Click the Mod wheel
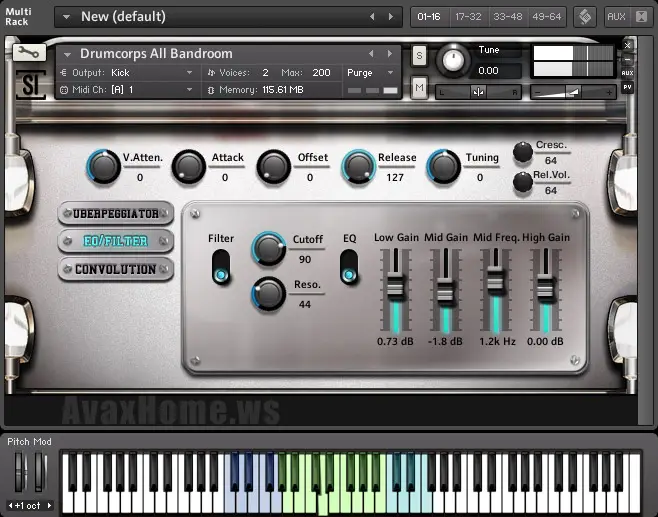The image size is (658, 517). [x=39, y=471]
